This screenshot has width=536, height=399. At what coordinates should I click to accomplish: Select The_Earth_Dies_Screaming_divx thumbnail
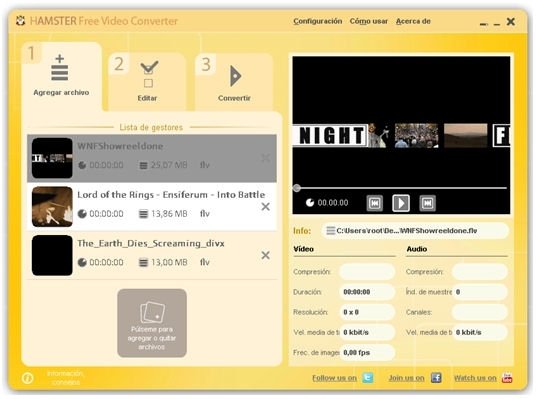52,255
